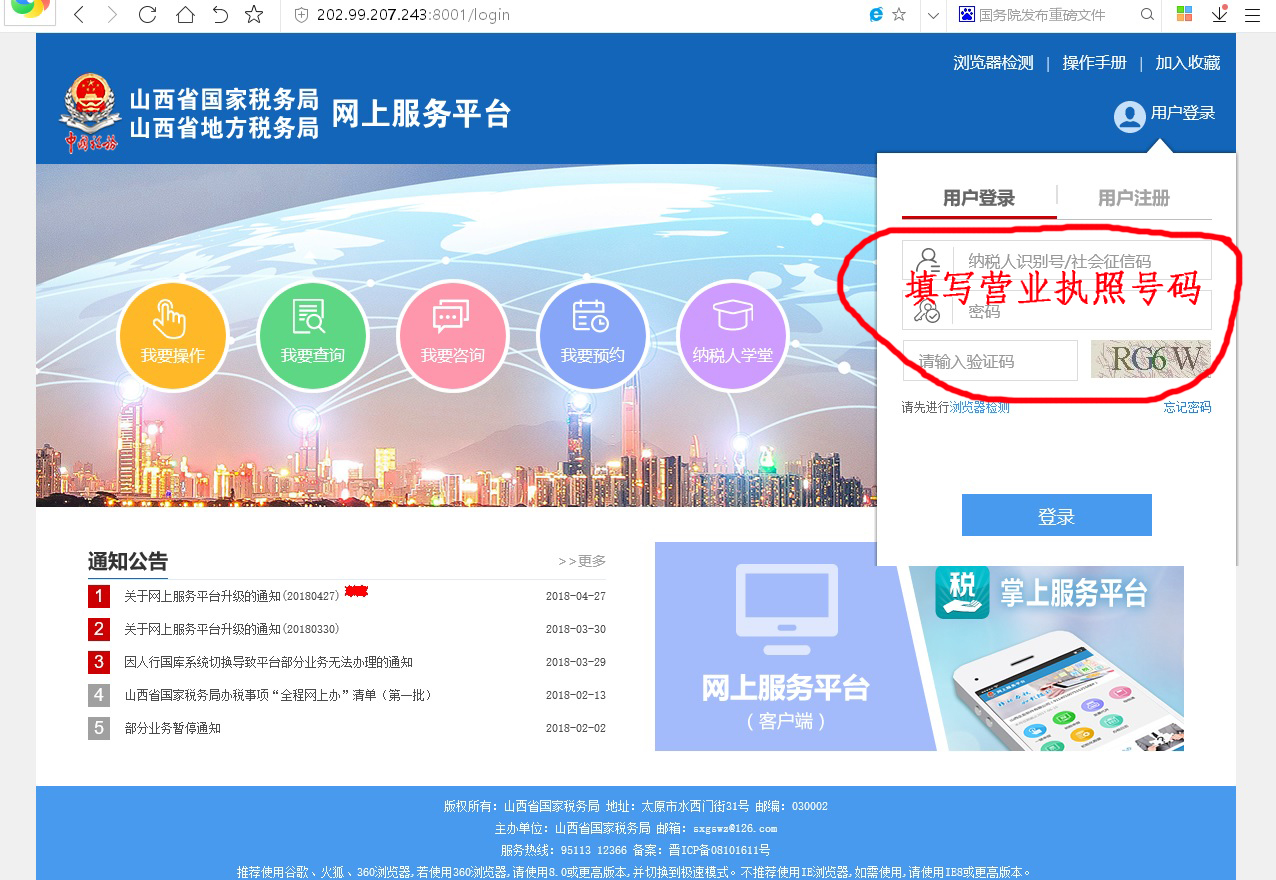Open the browser hamburger menu
Screen dimensions: 1276x880
1252,15
